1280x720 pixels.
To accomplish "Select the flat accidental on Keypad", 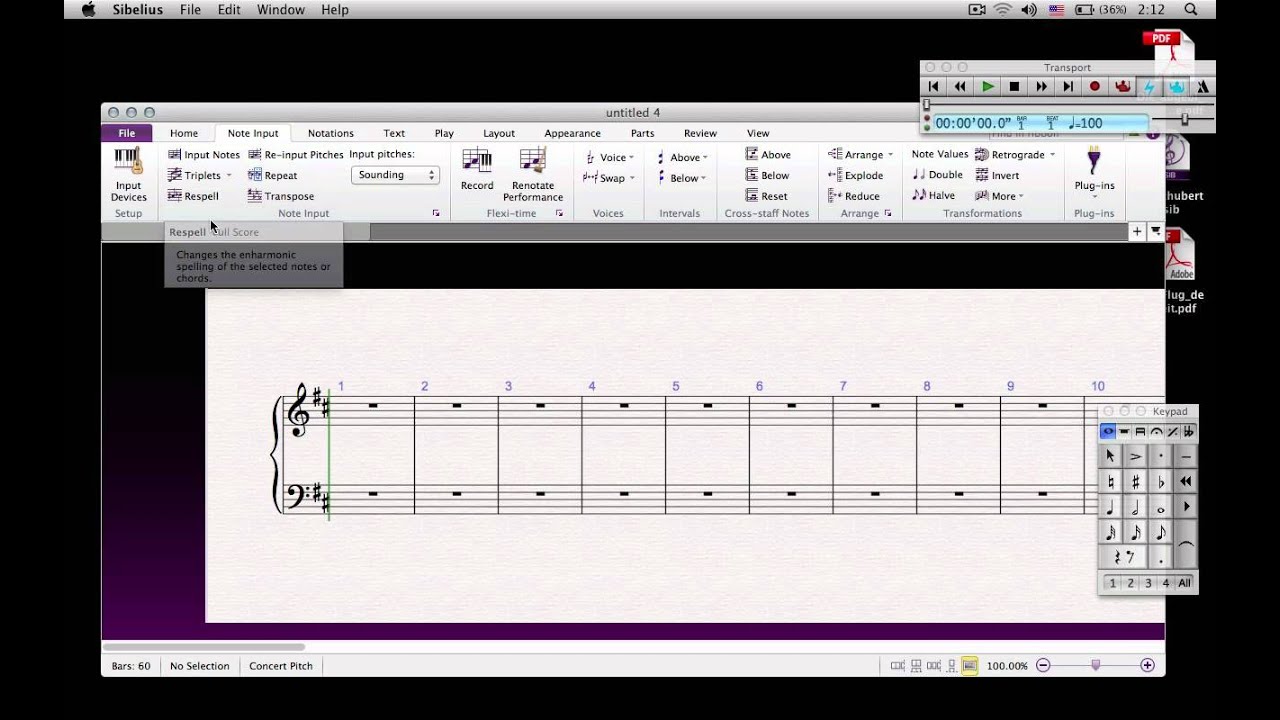I will click(x=1160, y=481).
